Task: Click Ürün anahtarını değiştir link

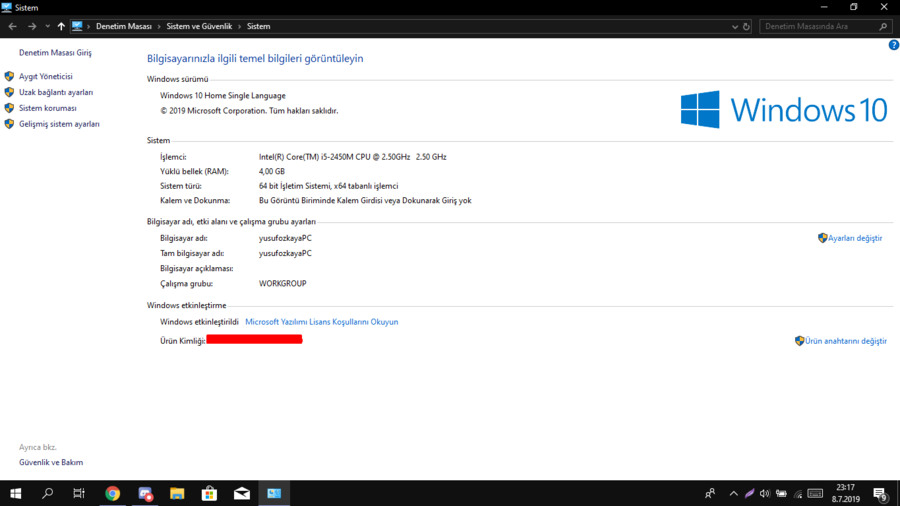Action: point(845,341)
